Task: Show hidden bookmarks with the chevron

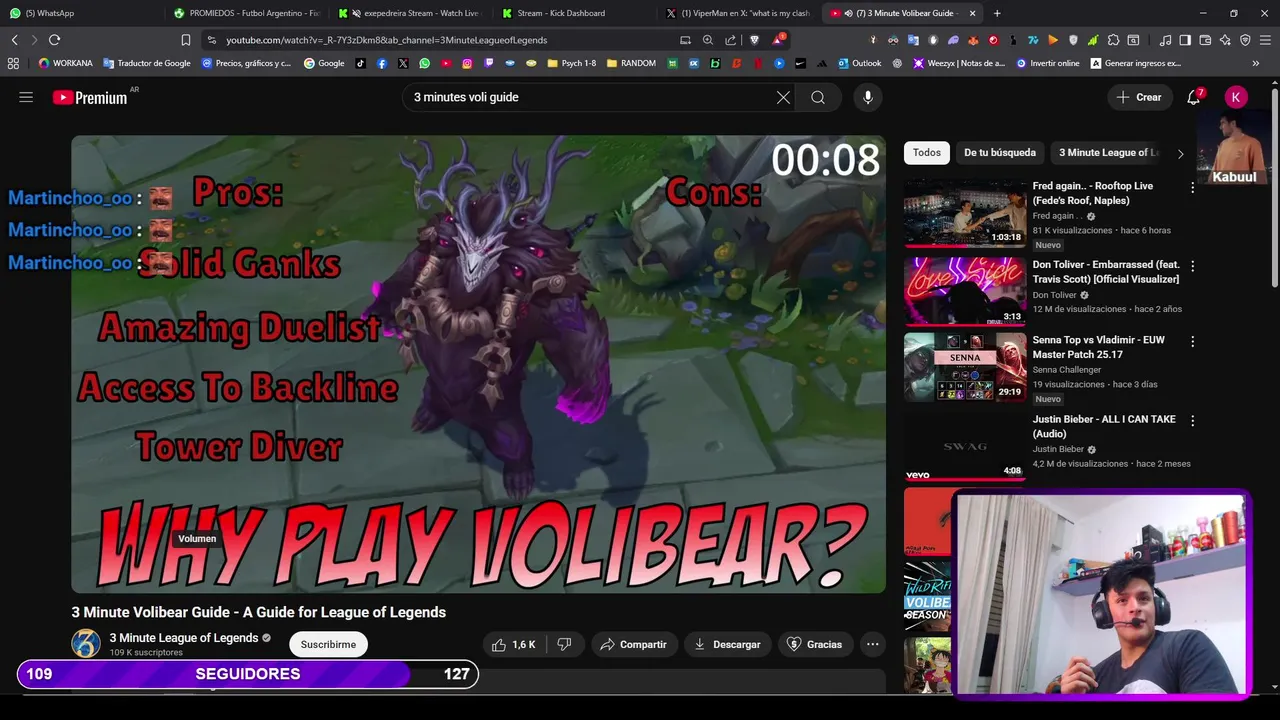Action: (x=1256, y=63)
